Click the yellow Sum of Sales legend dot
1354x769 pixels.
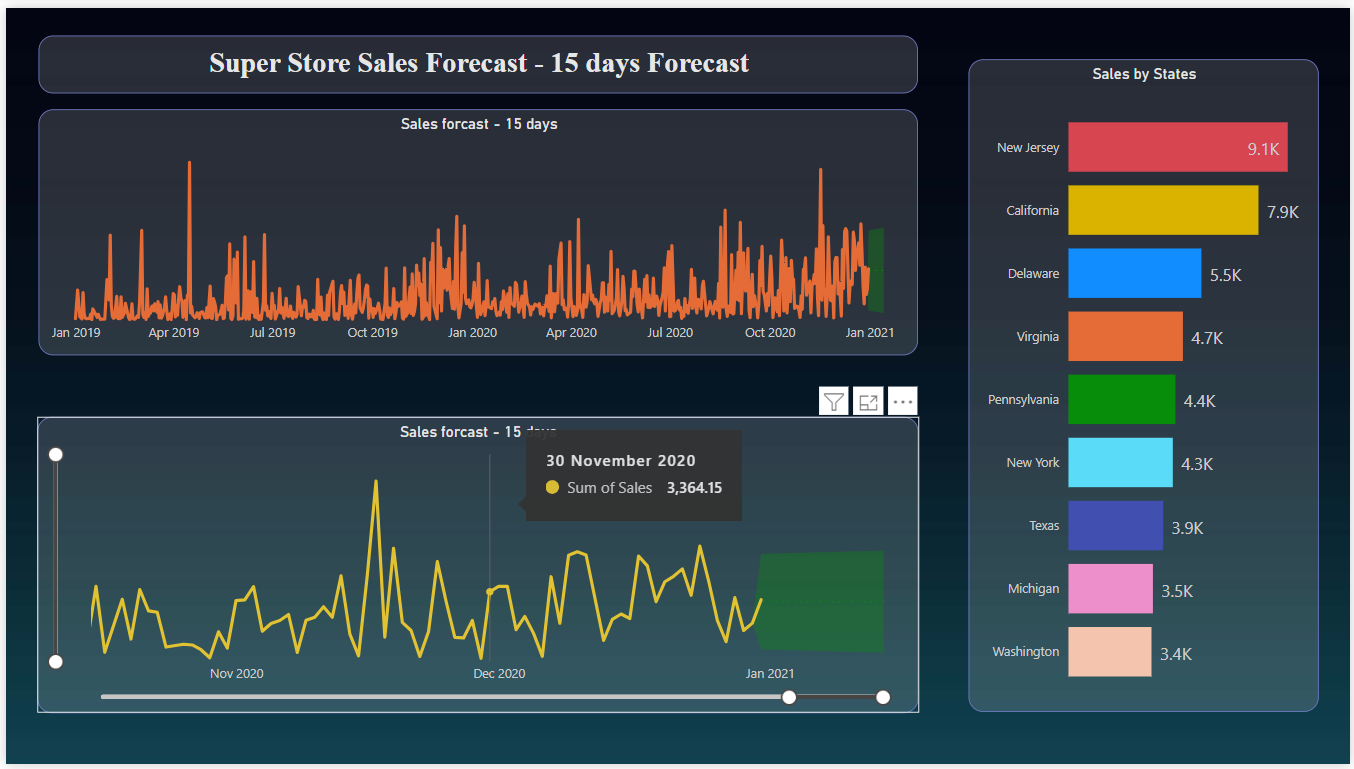[x=551, y=487]
